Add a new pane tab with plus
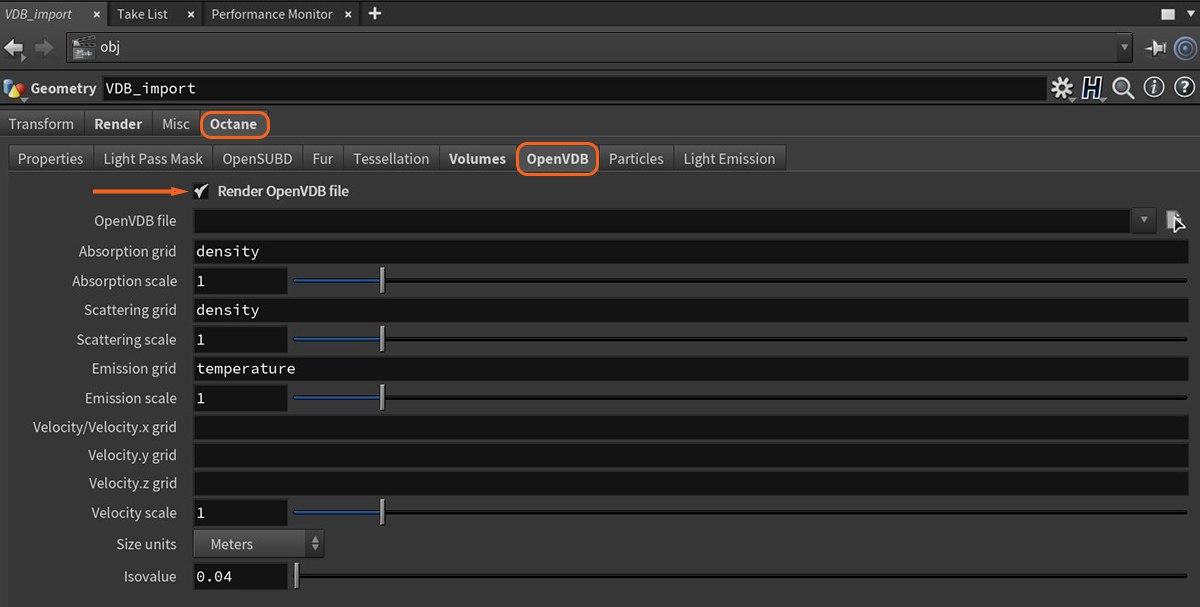 coord(374,14)
